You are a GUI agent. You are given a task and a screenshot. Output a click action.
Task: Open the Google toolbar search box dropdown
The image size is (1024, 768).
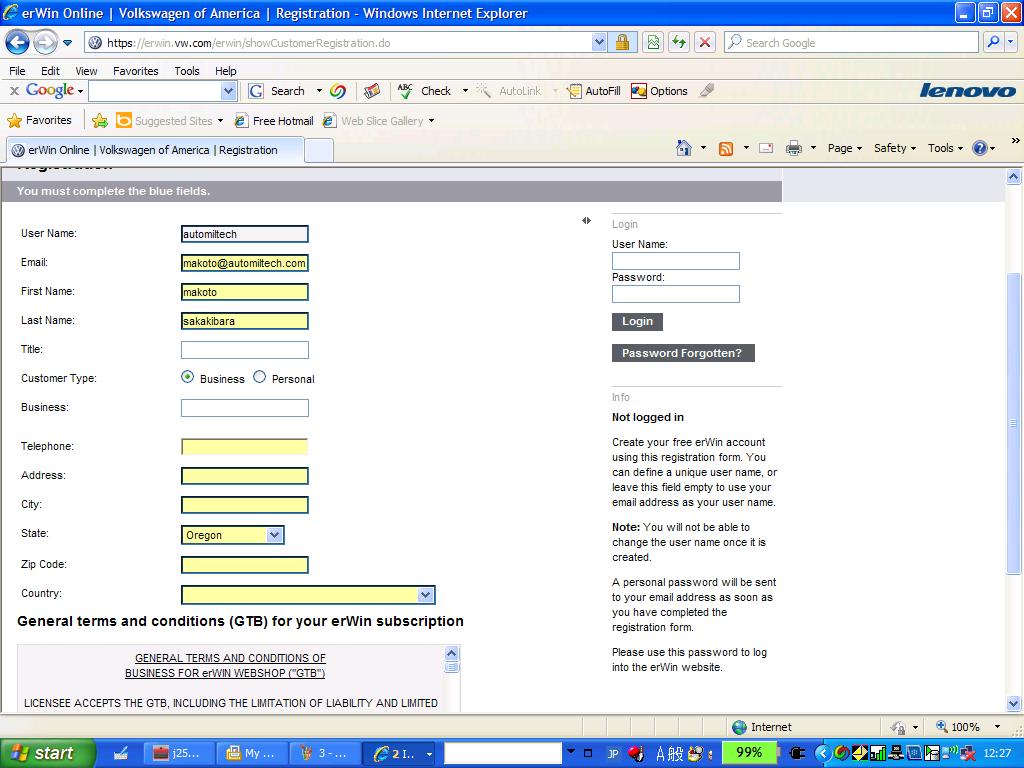coord(228,91)
